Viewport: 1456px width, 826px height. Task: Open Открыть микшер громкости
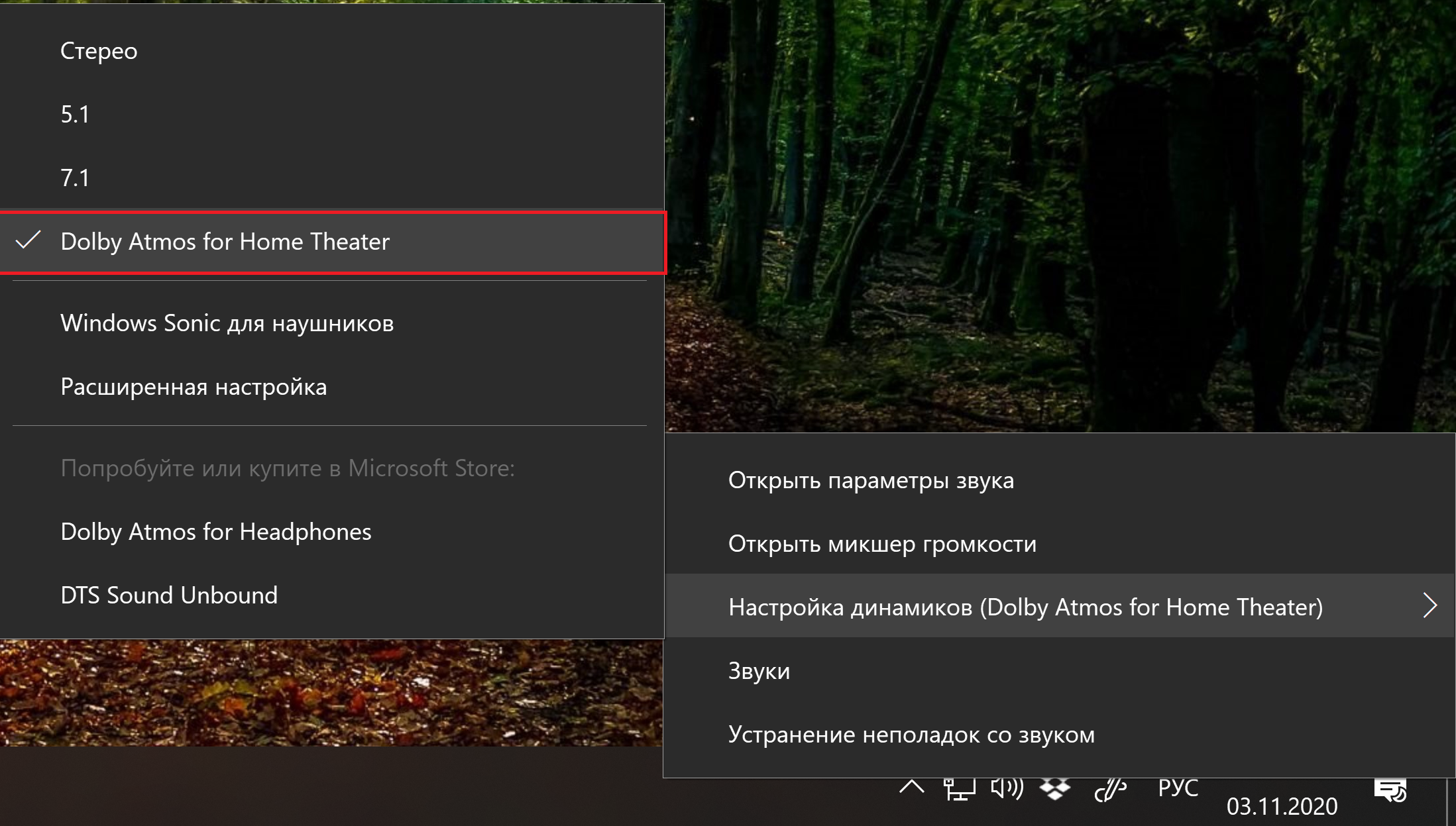(882, 544)
